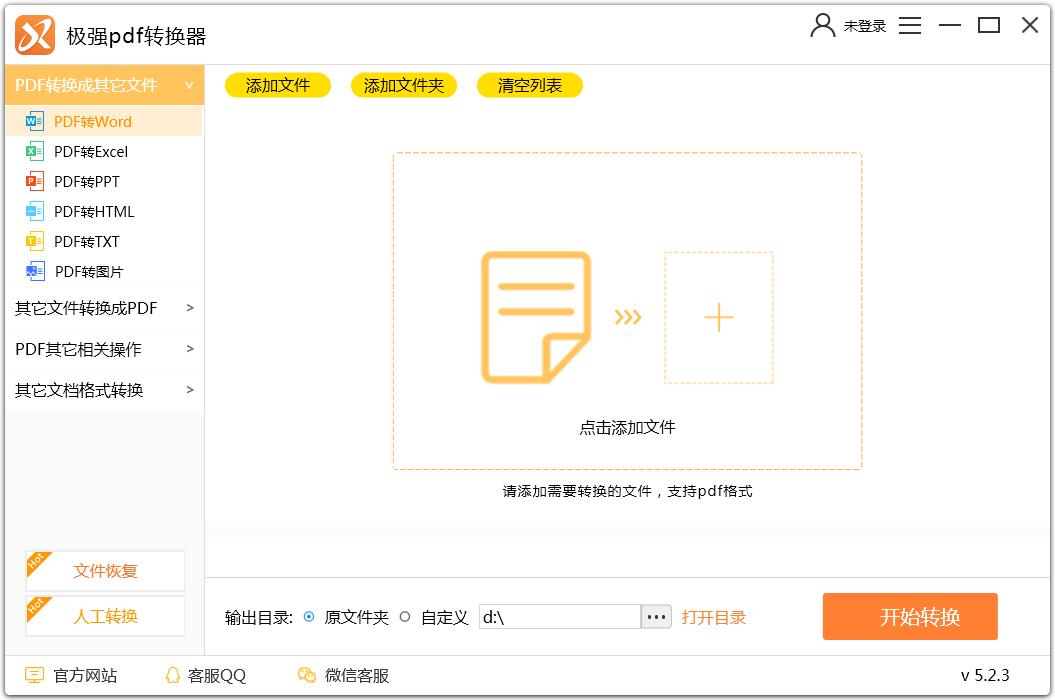Select the PDF转Excel icon
Screen dimensions: 1055x700
pyautogui.click(x=35, y=152)
